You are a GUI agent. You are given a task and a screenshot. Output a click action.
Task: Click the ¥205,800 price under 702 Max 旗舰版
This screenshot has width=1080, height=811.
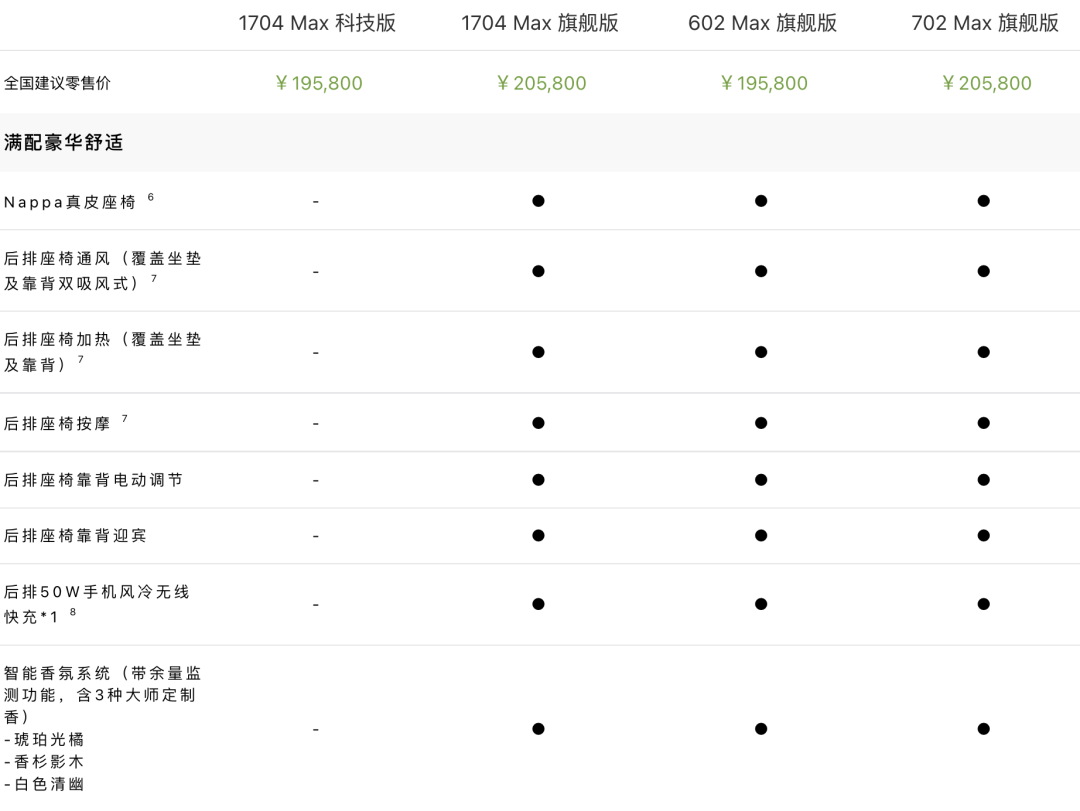pyautogui.click(x=986, y=83)
